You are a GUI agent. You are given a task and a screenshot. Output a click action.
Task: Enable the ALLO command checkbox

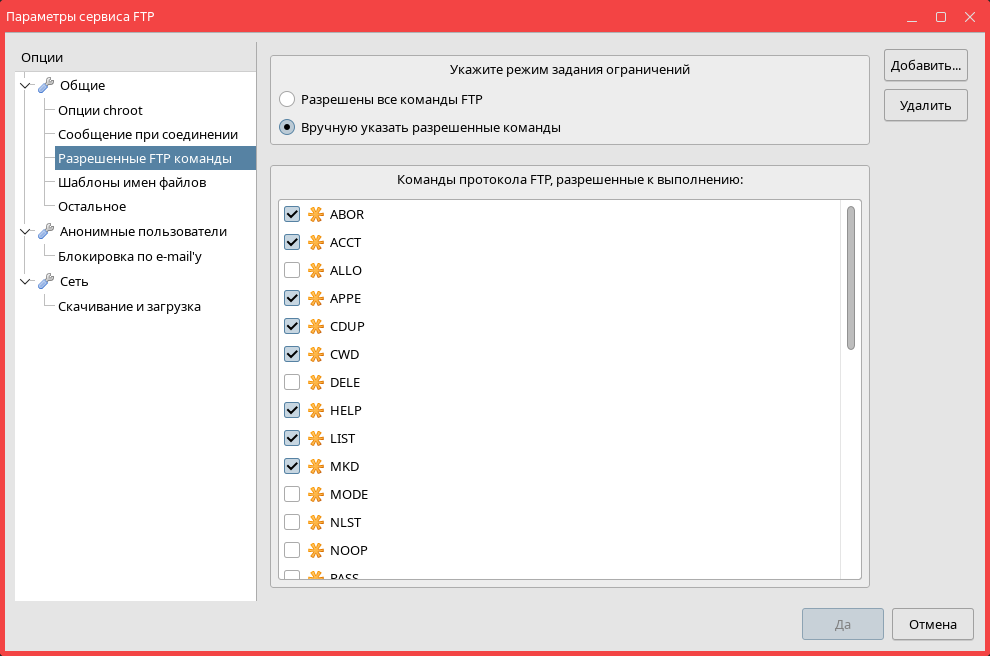(292, 271)
